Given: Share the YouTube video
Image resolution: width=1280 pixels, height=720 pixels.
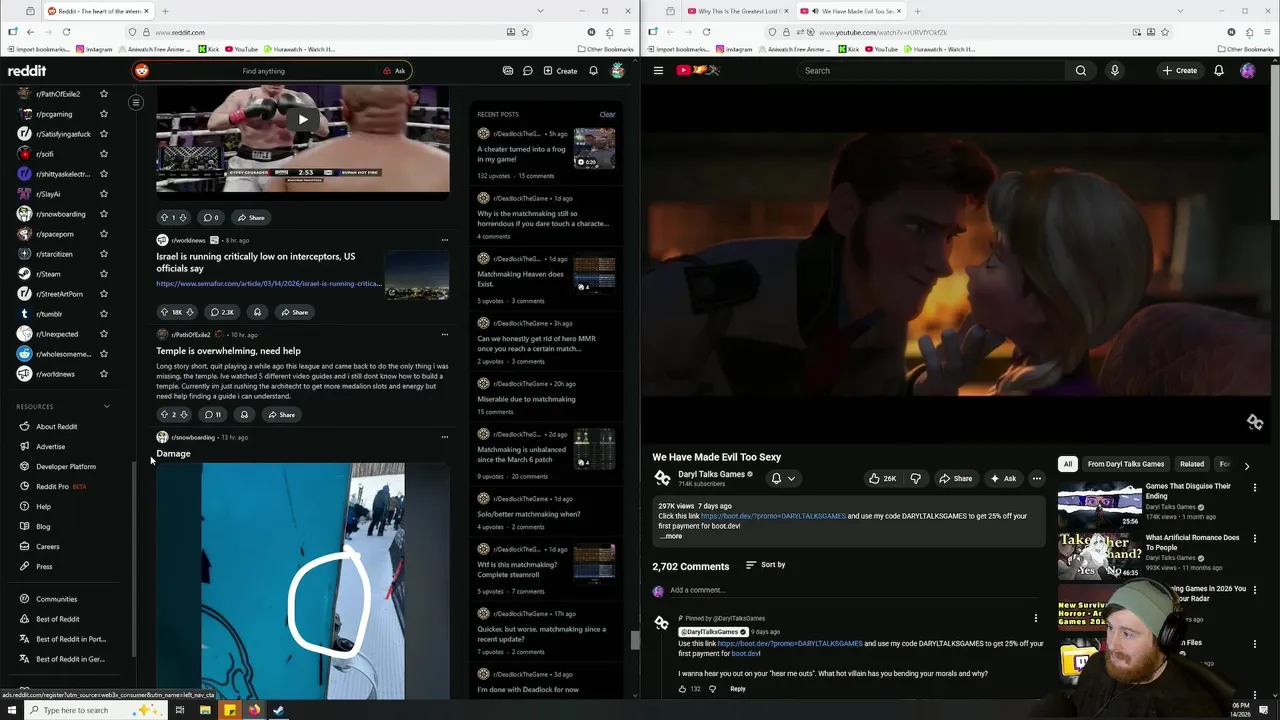Looking at the screenshot, I should point(955,478).
